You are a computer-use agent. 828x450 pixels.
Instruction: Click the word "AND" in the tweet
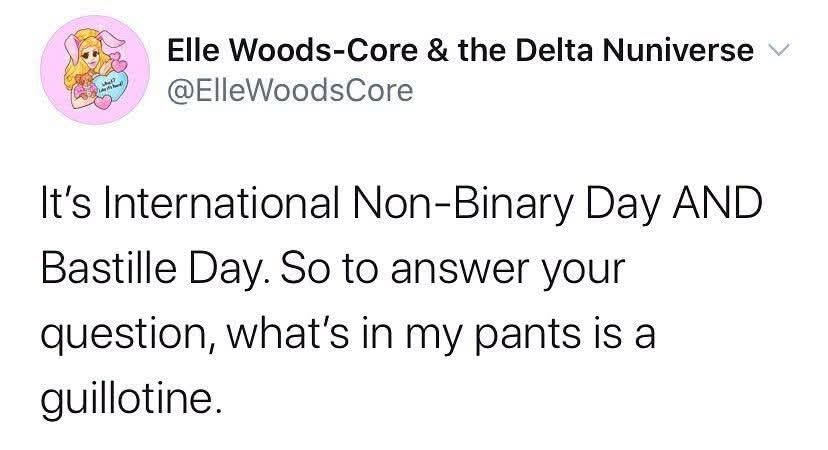pyautogui.click(x=717, y=203)
